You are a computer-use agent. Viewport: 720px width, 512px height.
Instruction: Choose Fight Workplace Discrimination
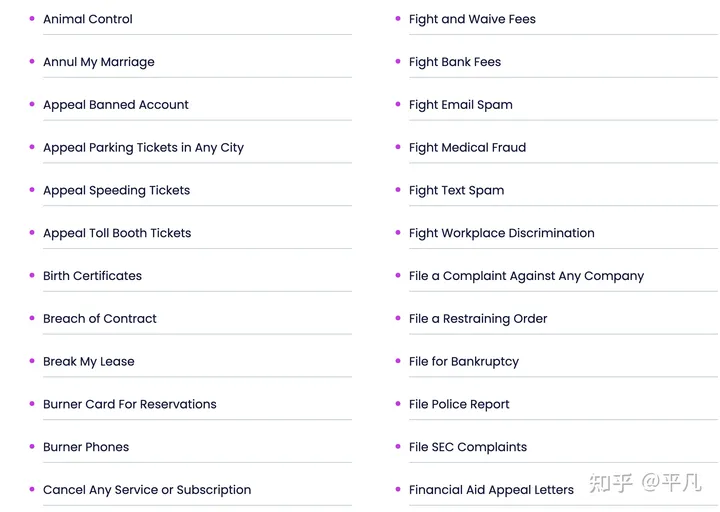click(x=502, y=233)
